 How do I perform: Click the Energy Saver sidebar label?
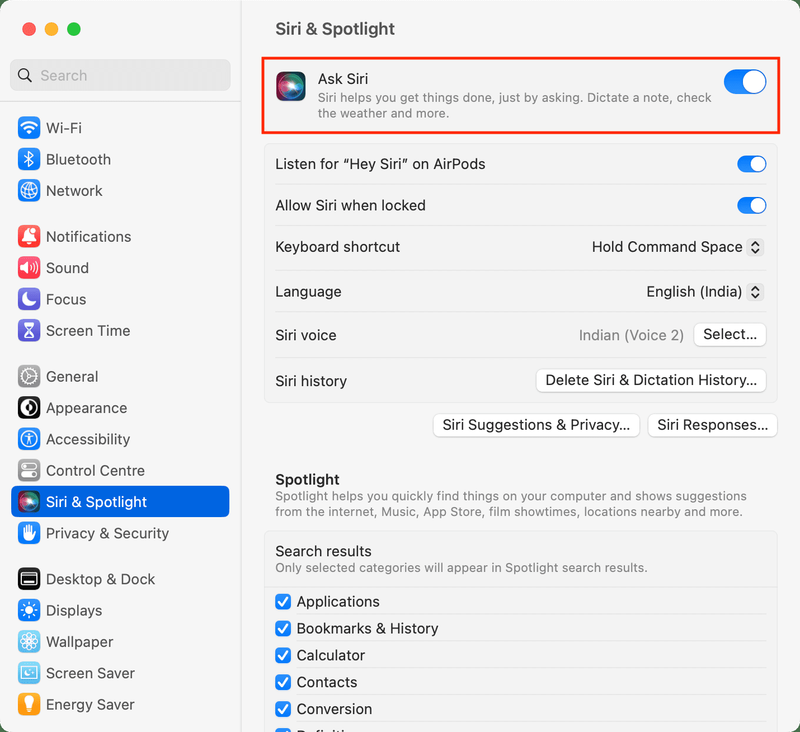click(90, 704)
